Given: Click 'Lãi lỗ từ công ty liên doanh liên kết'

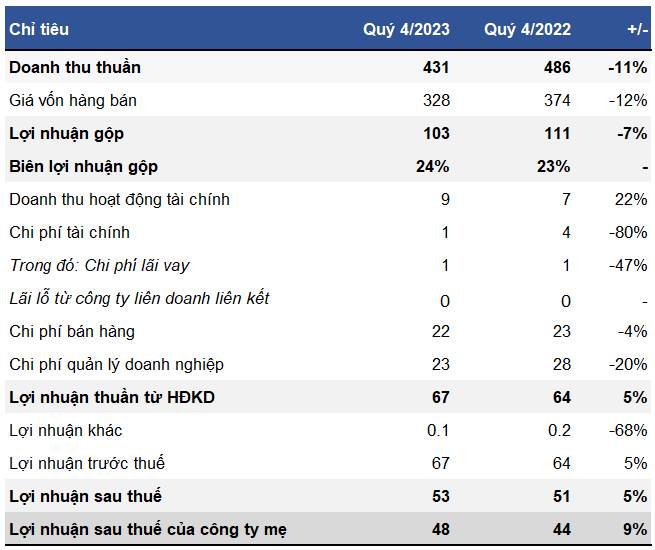Looking at the screenshot, I should point(139,299).
